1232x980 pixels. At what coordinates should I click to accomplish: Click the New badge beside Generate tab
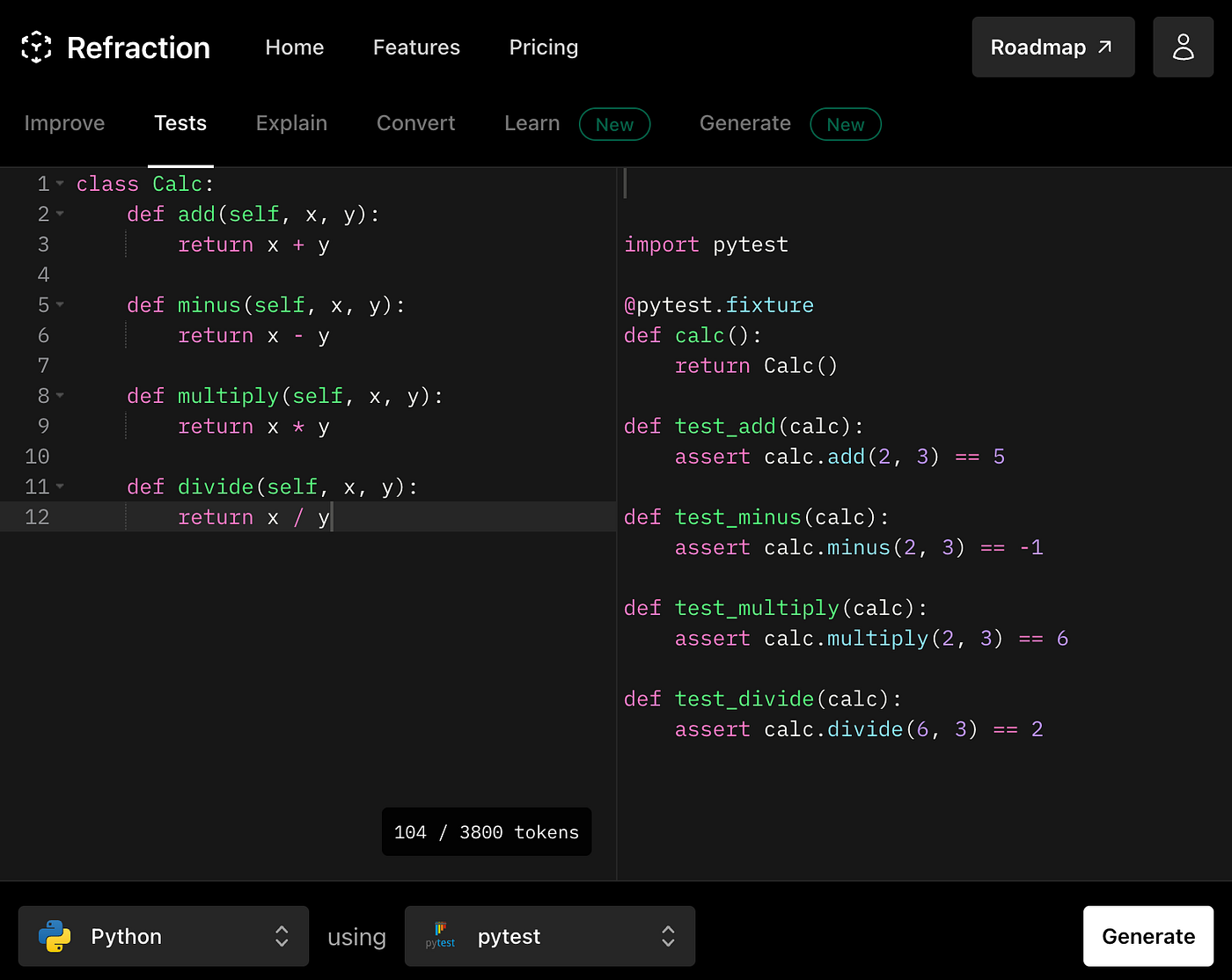point(846,124)
